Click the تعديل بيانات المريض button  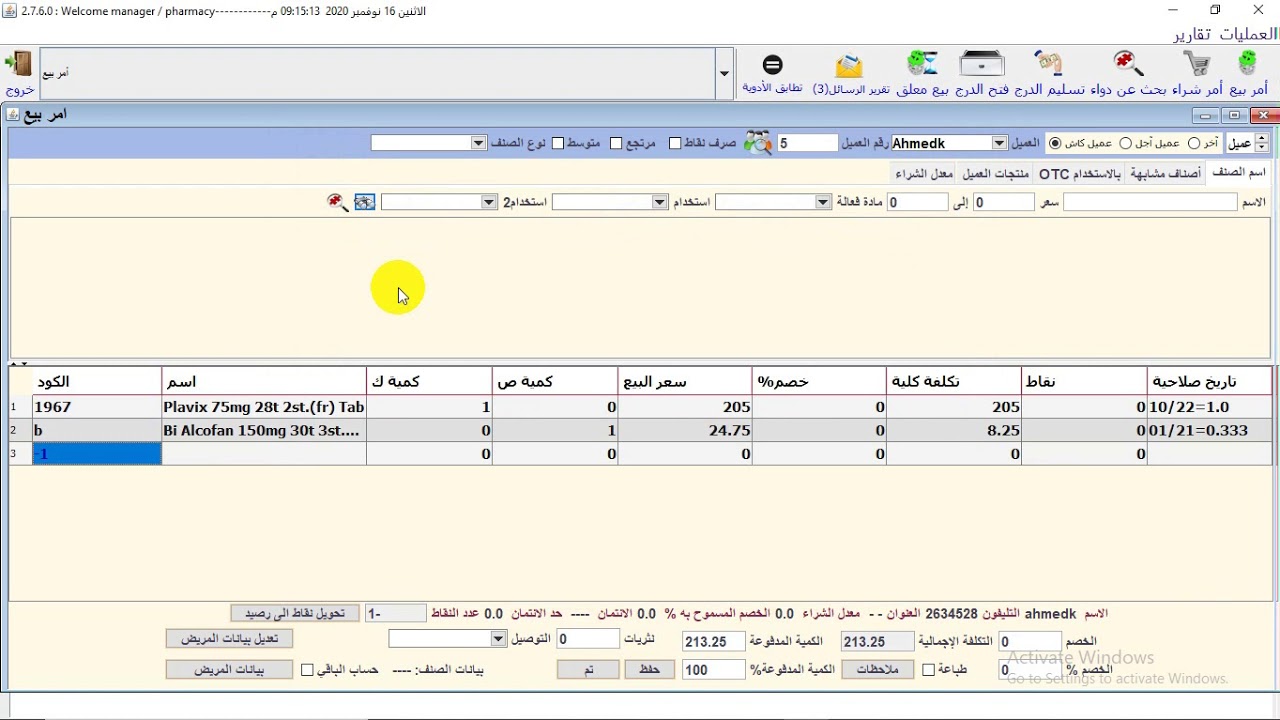(x=229, y=639)
